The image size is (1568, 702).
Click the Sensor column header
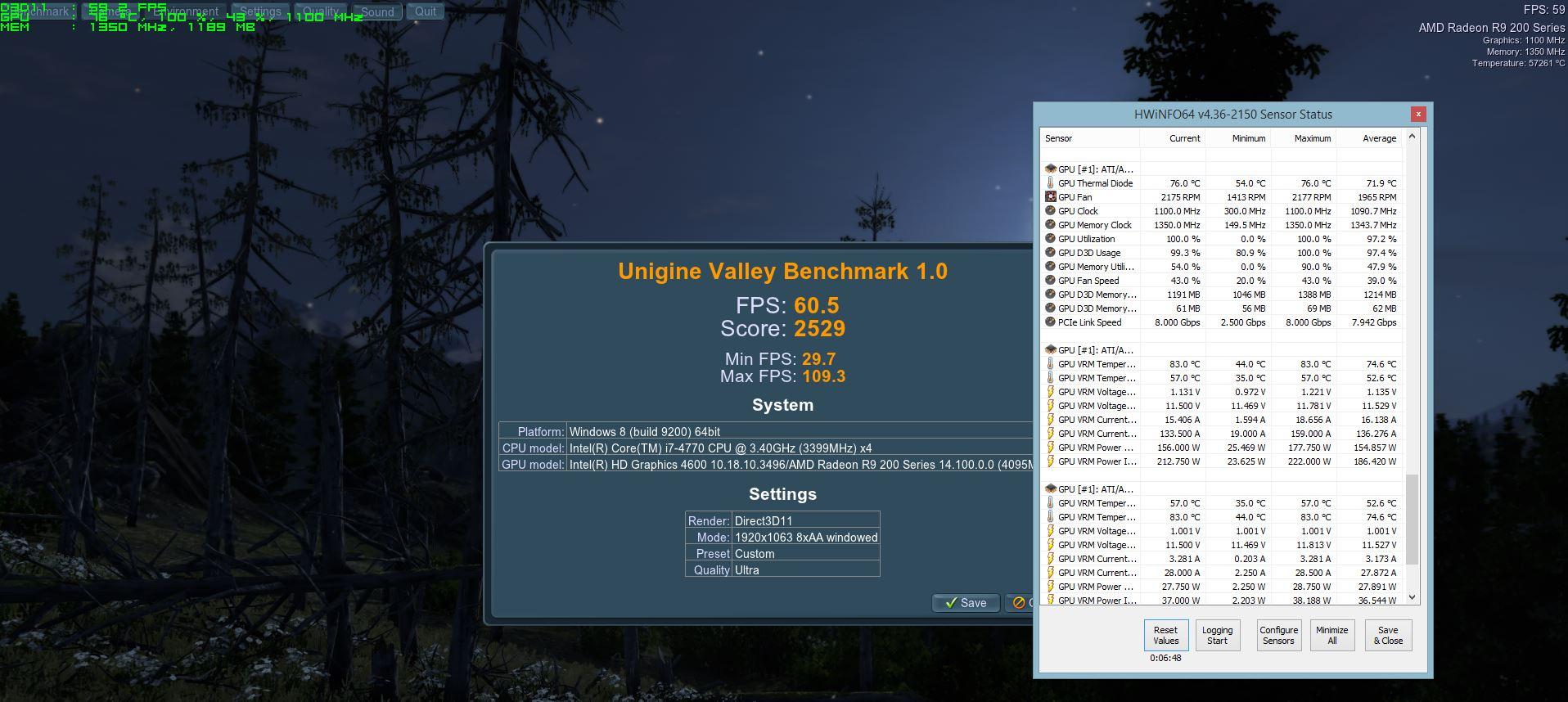click(x=1089, y=138)
